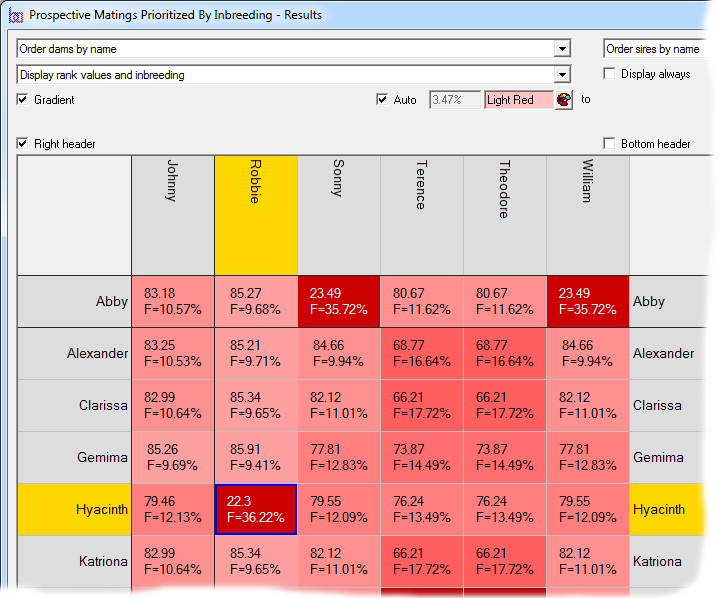Select the Alexander × Robbie cell 85.21
The width and height of the screenshot is (719, 598).
click(x=256, y=354)
